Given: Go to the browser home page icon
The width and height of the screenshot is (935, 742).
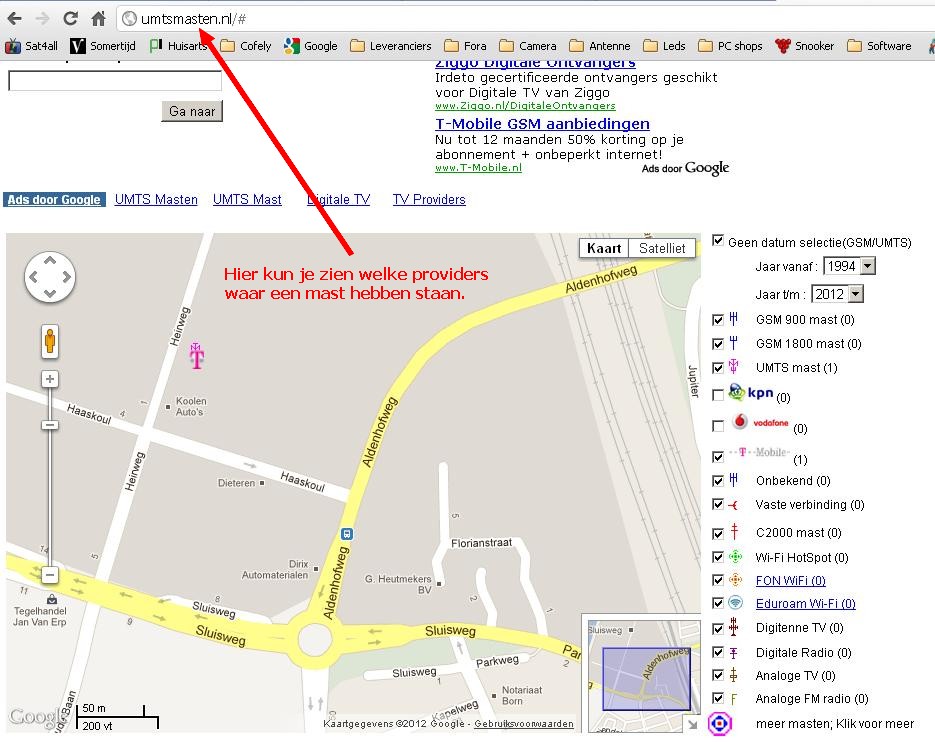Looking at the screenshot, I should point(98,18).
